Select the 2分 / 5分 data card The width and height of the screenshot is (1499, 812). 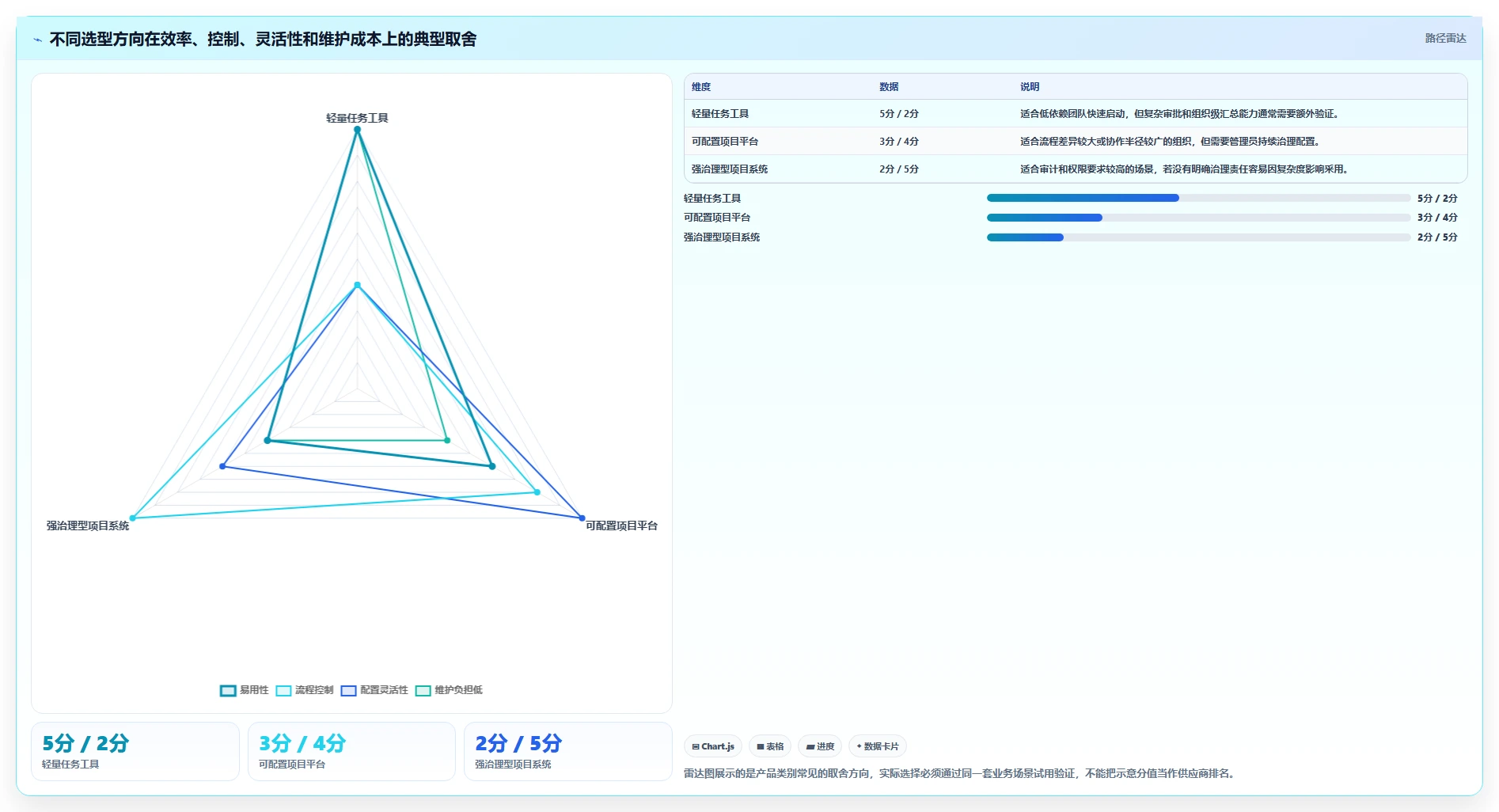567,752
